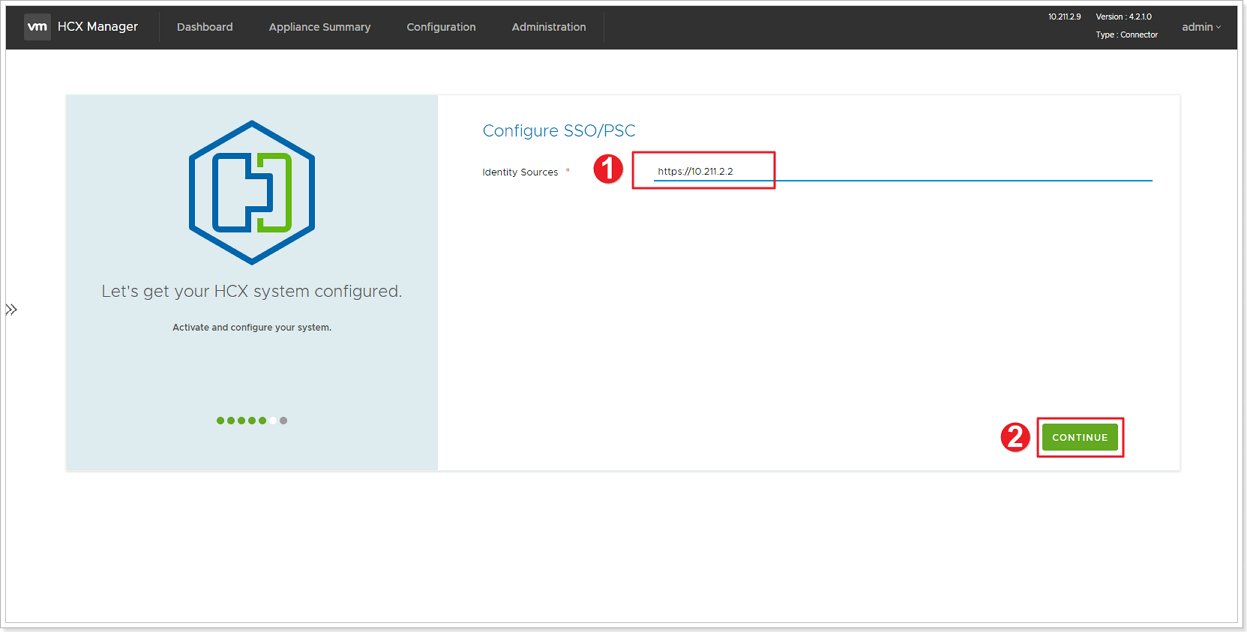
Task: Expand the collapsed left sidebar chevron
Action: coord(12,308)
